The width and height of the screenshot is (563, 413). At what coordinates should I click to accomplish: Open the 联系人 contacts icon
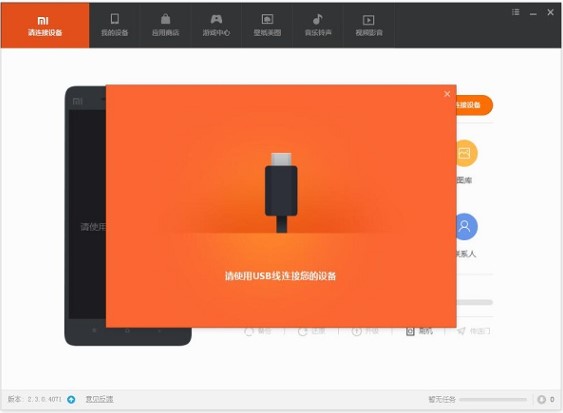coord(467,227)
